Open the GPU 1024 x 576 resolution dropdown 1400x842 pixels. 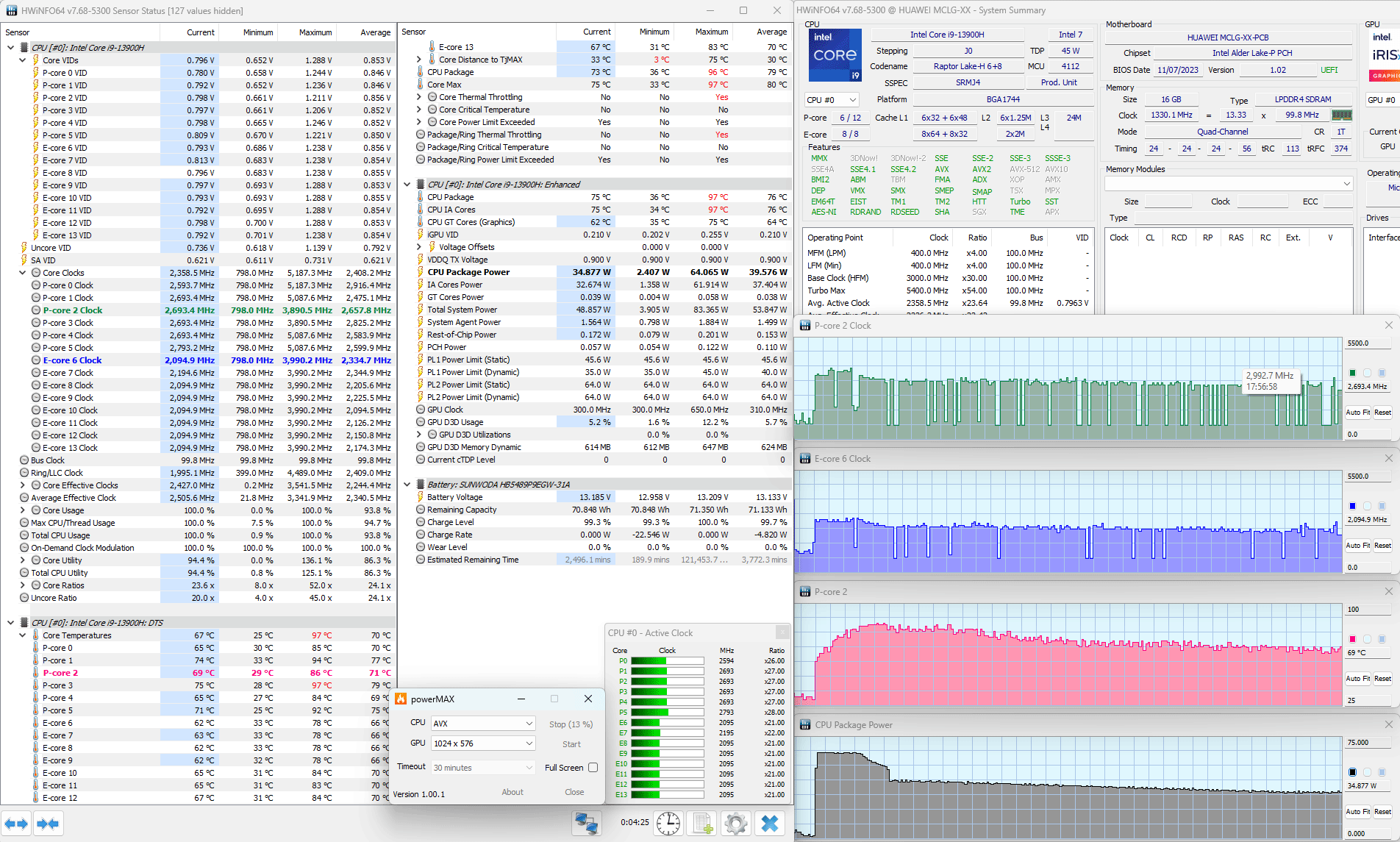[x=483, y=743]
